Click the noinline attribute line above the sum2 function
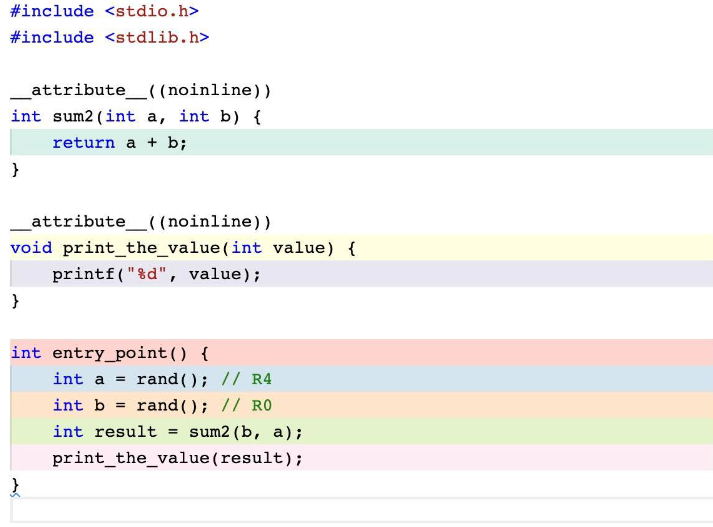This screenshot has height=527, width=713. pyautogui.click(x=141, y=90)
